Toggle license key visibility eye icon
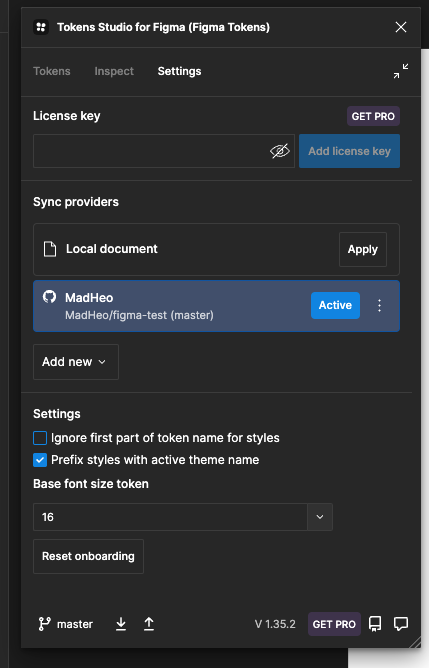The image size is (429, 668). click(x=279, y=151)
